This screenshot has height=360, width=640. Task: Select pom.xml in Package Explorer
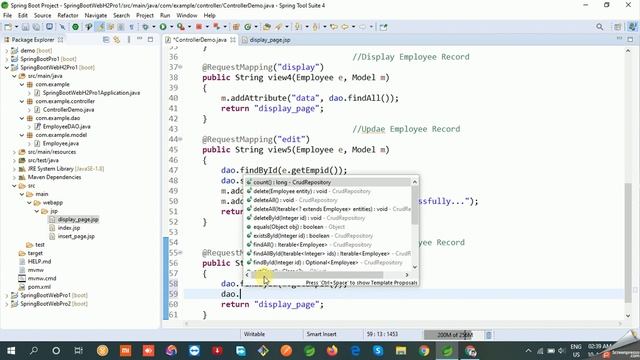(x=39, y=287)
